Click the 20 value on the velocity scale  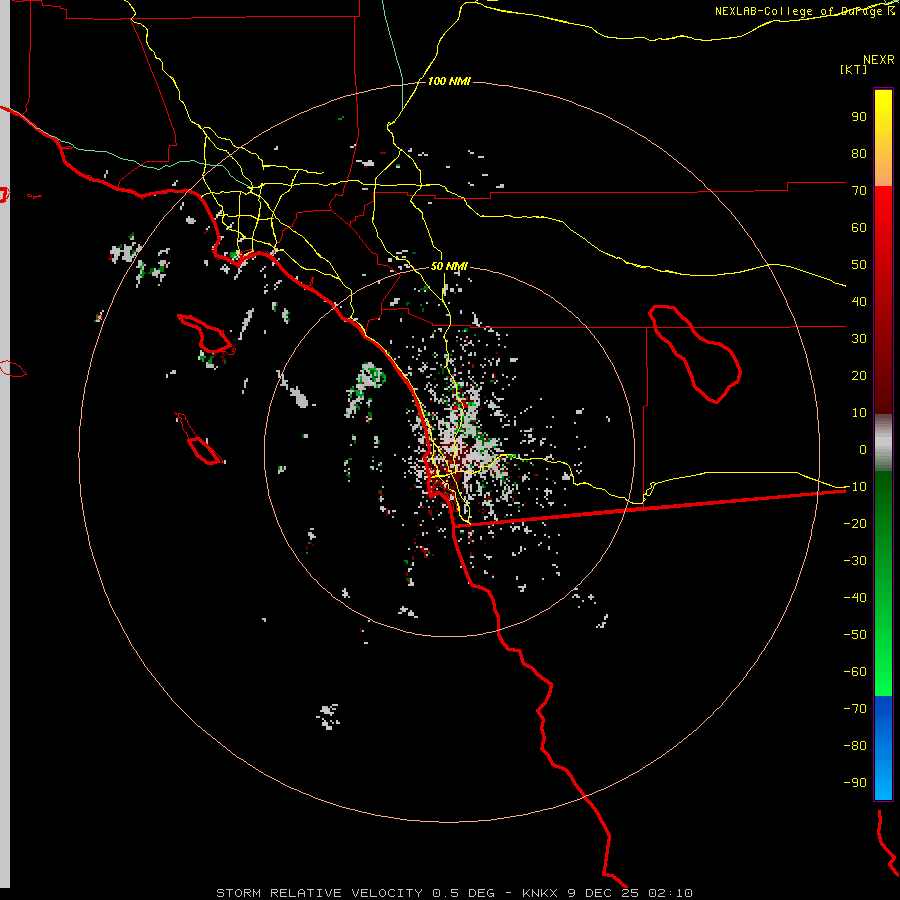point(859,375)
